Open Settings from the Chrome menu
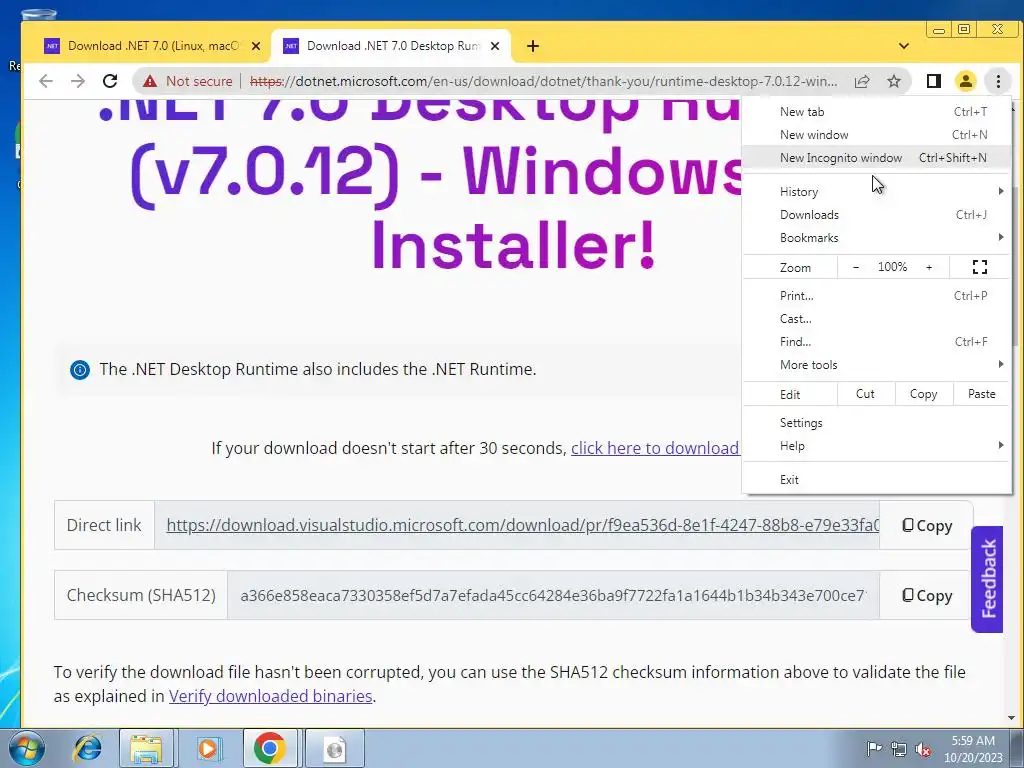The image size is (1024, 768). [876, 423]
